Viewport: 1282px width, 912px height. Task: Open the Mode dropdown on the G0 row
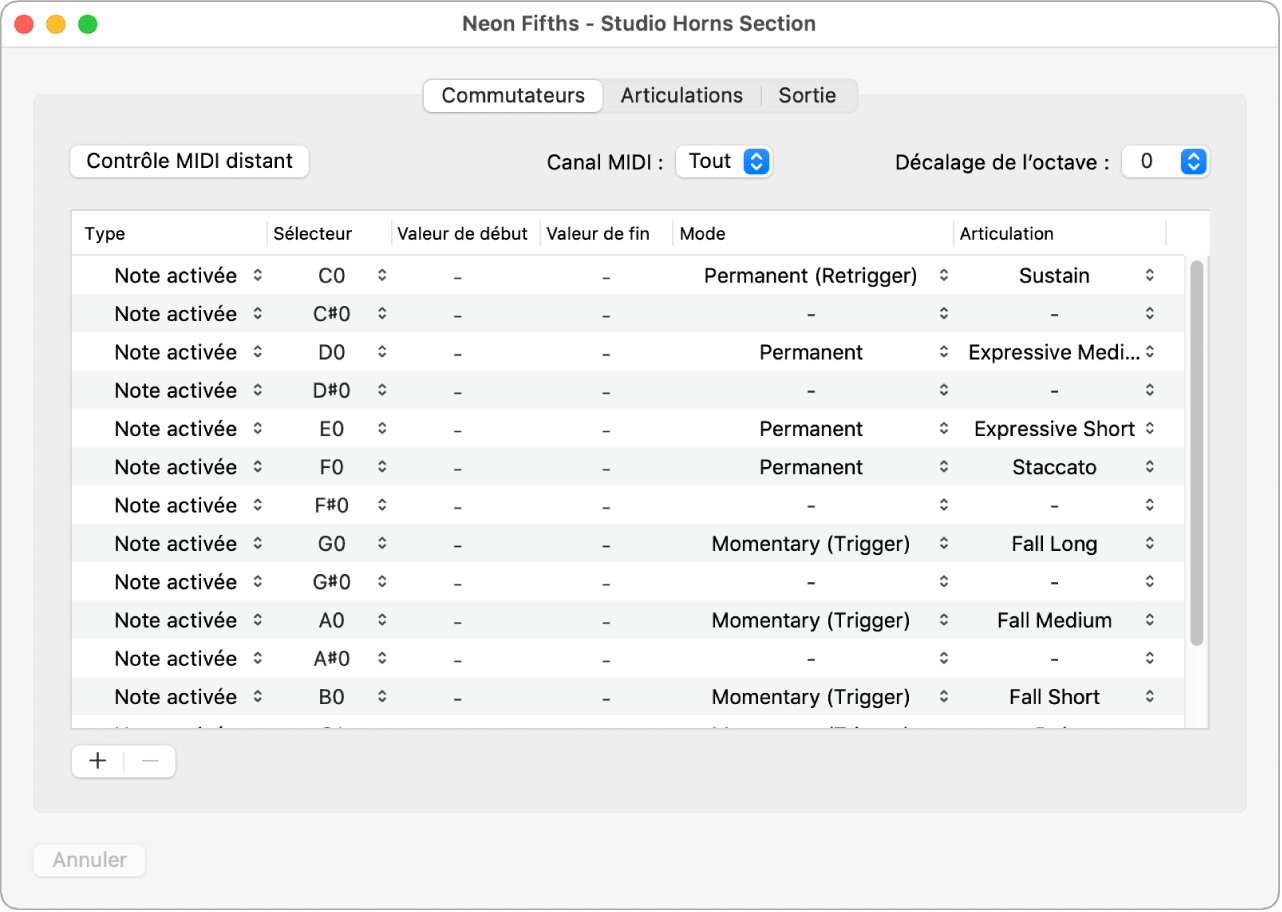tap(943, 544)
